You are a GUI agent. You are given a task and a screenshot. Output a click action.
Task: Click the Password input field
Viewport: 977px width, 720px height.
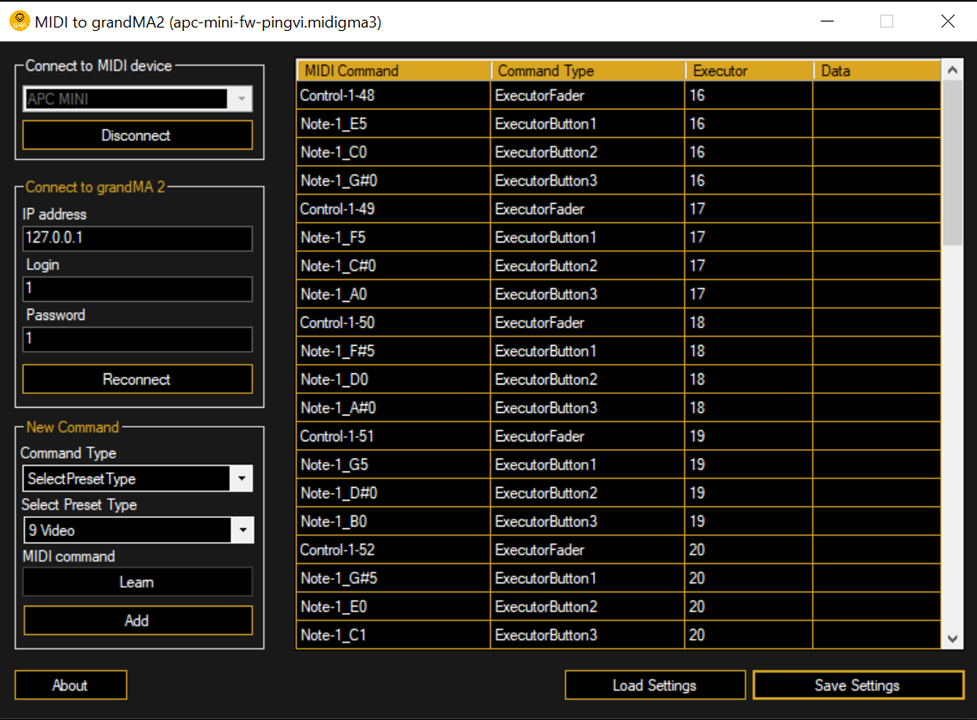137,339
